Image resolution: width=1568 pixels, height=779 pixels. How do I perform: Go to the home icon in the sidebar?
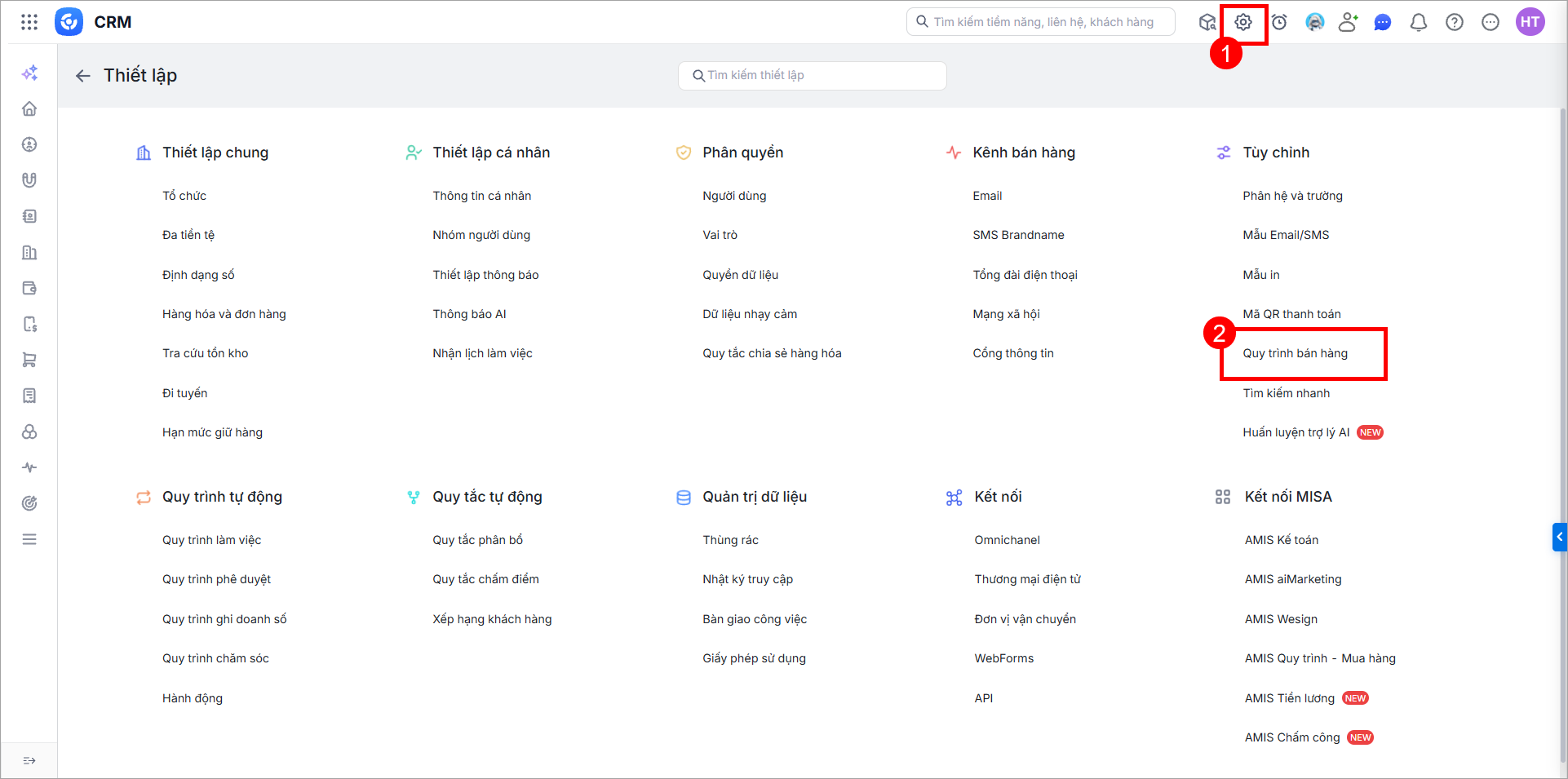coord(29,108)
